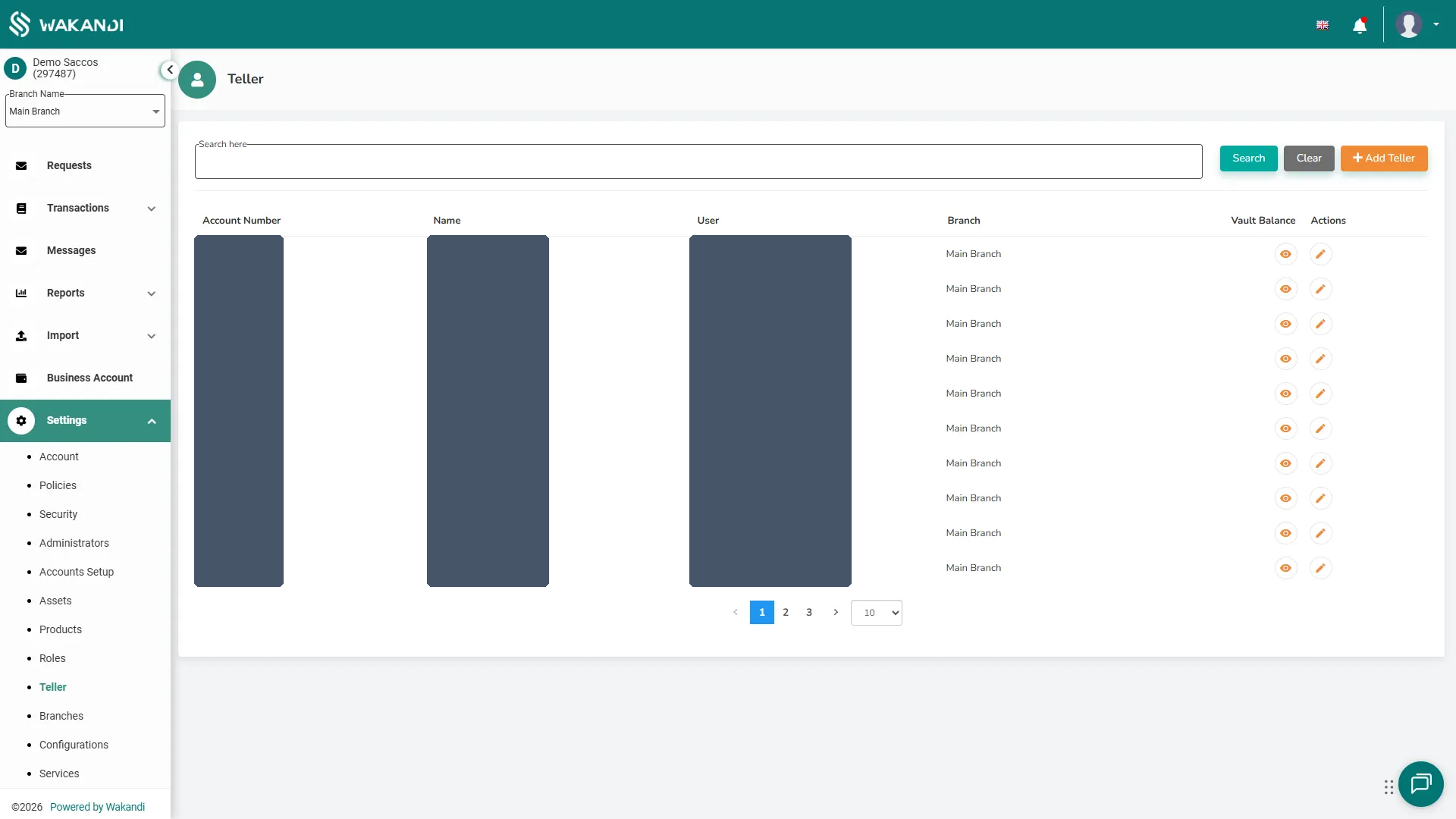Open Roles settings item

[52, 658]
